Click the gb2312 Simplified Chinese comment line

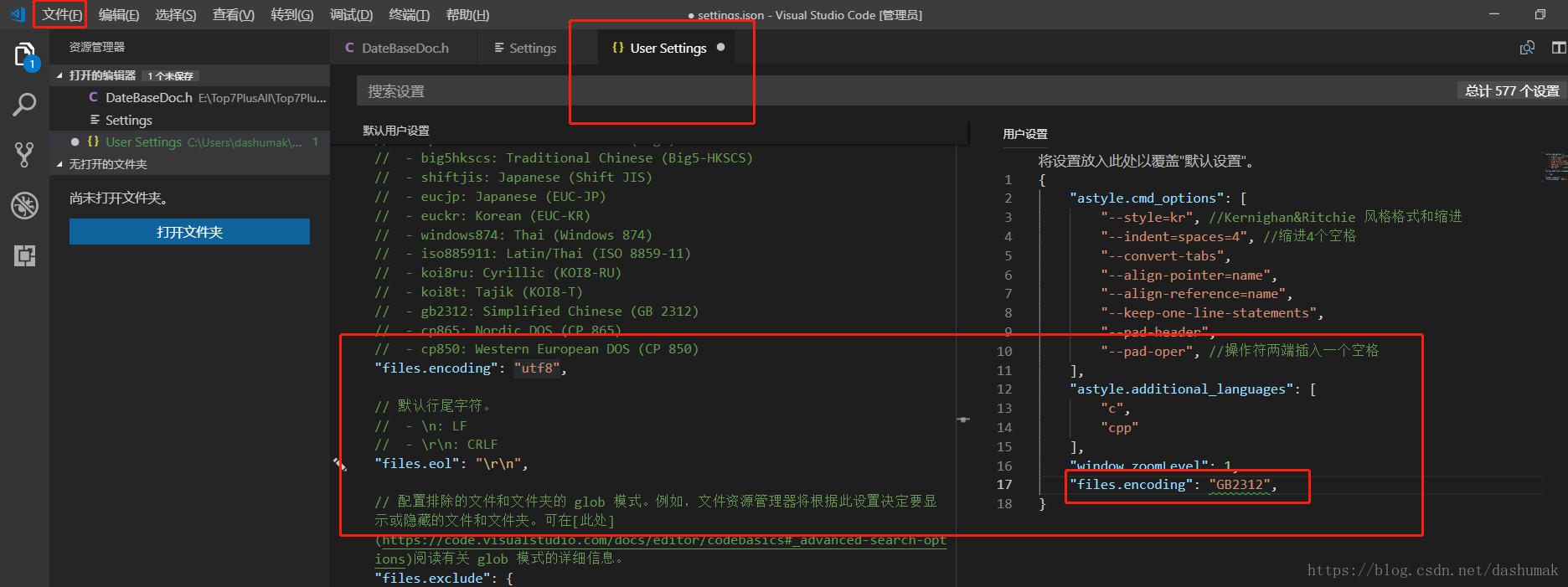pyautogui.click(x=536, y=312)
